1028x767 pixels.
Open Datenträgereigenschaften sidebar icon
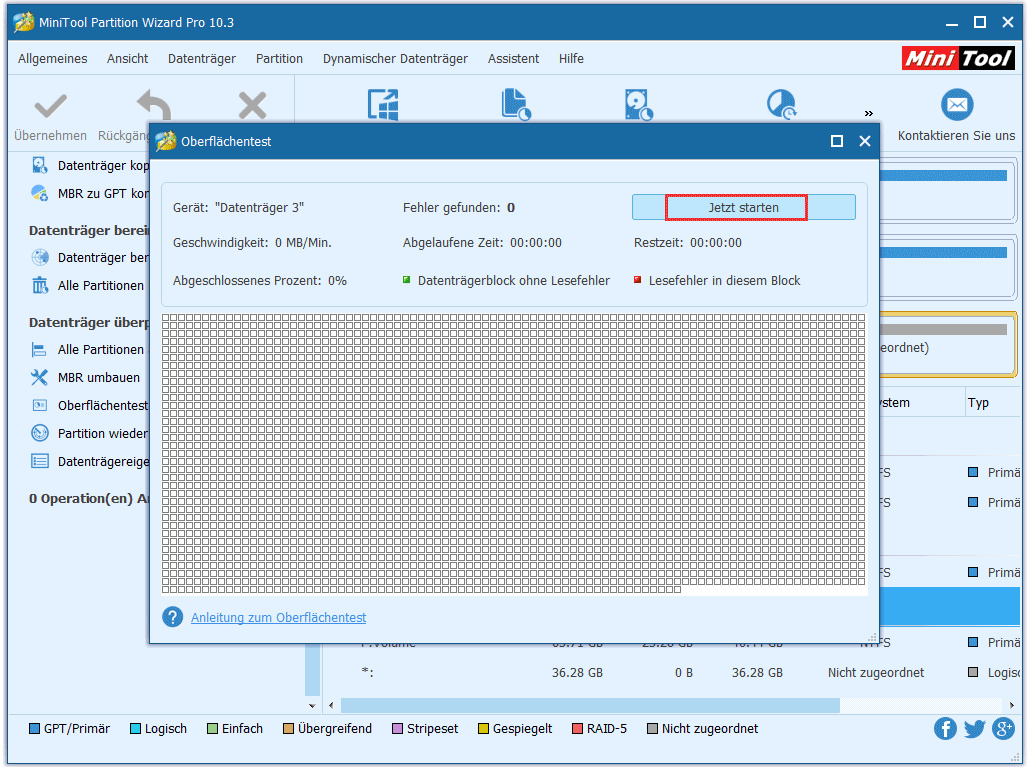[x=40, y=461]
